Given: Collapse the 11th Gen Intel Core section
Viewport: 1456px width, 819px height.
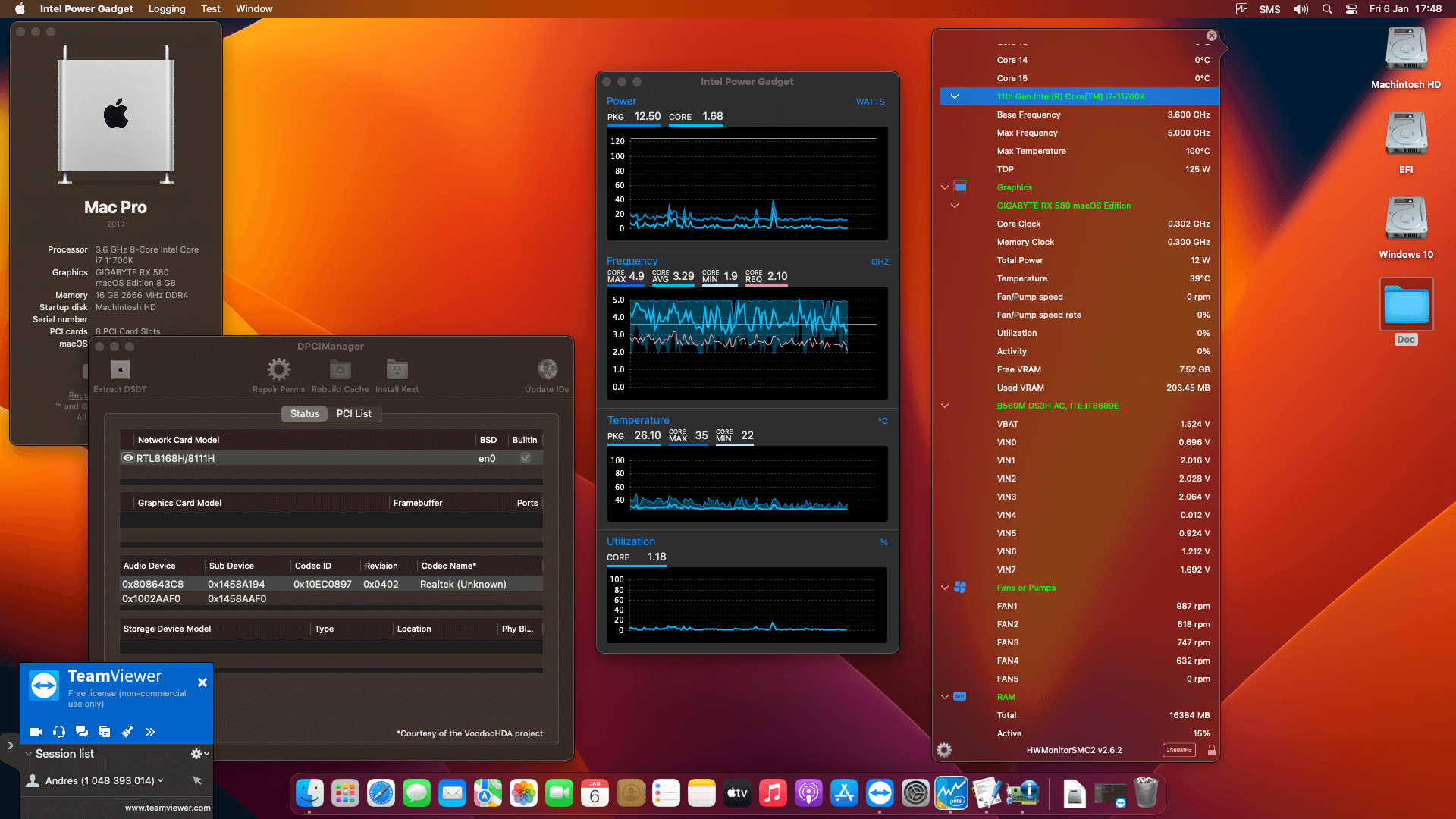Looking at the screenshot, I should click(x=955, y=96).
